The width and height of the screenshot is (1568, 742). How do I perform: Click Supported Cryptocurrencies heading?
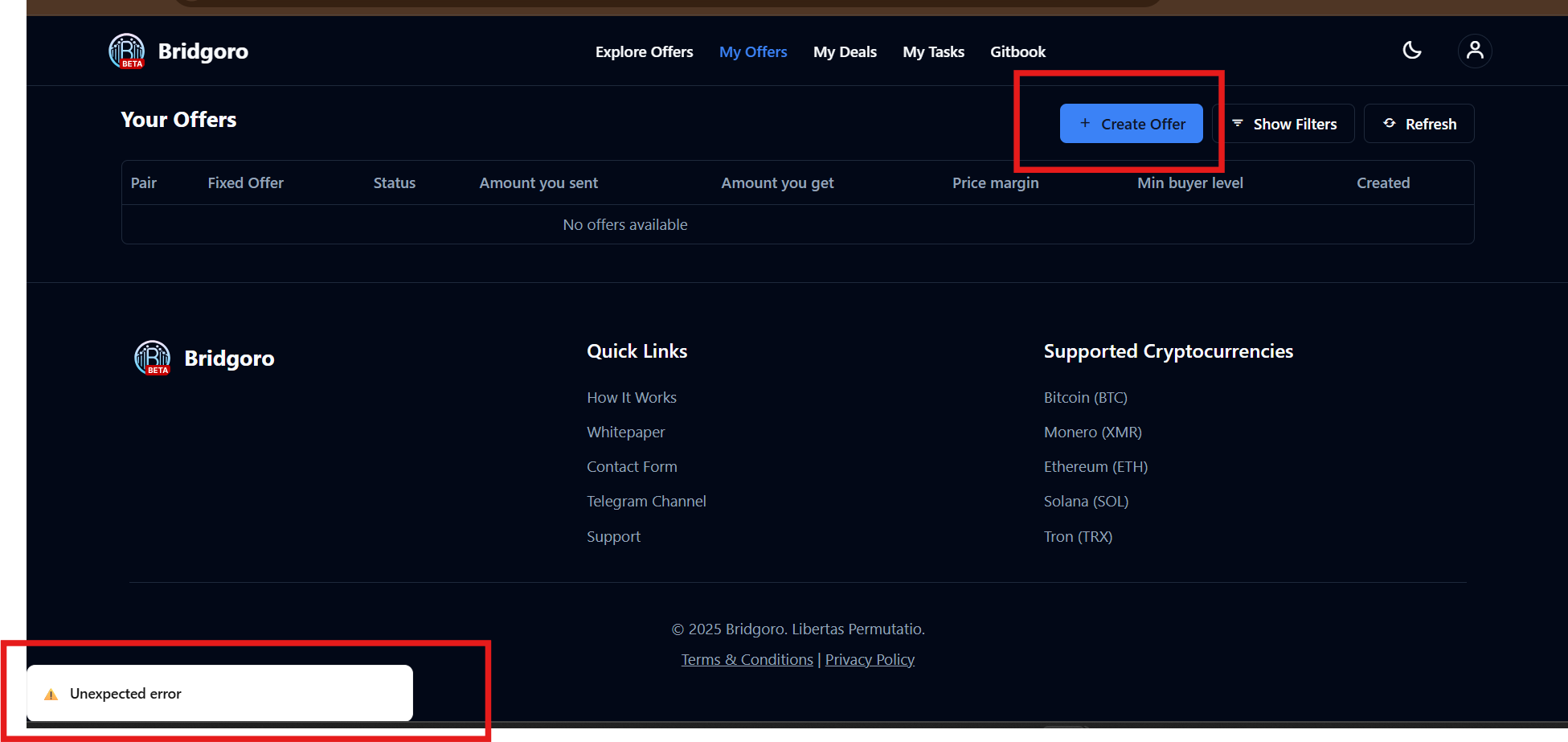tap(1169, 351)
